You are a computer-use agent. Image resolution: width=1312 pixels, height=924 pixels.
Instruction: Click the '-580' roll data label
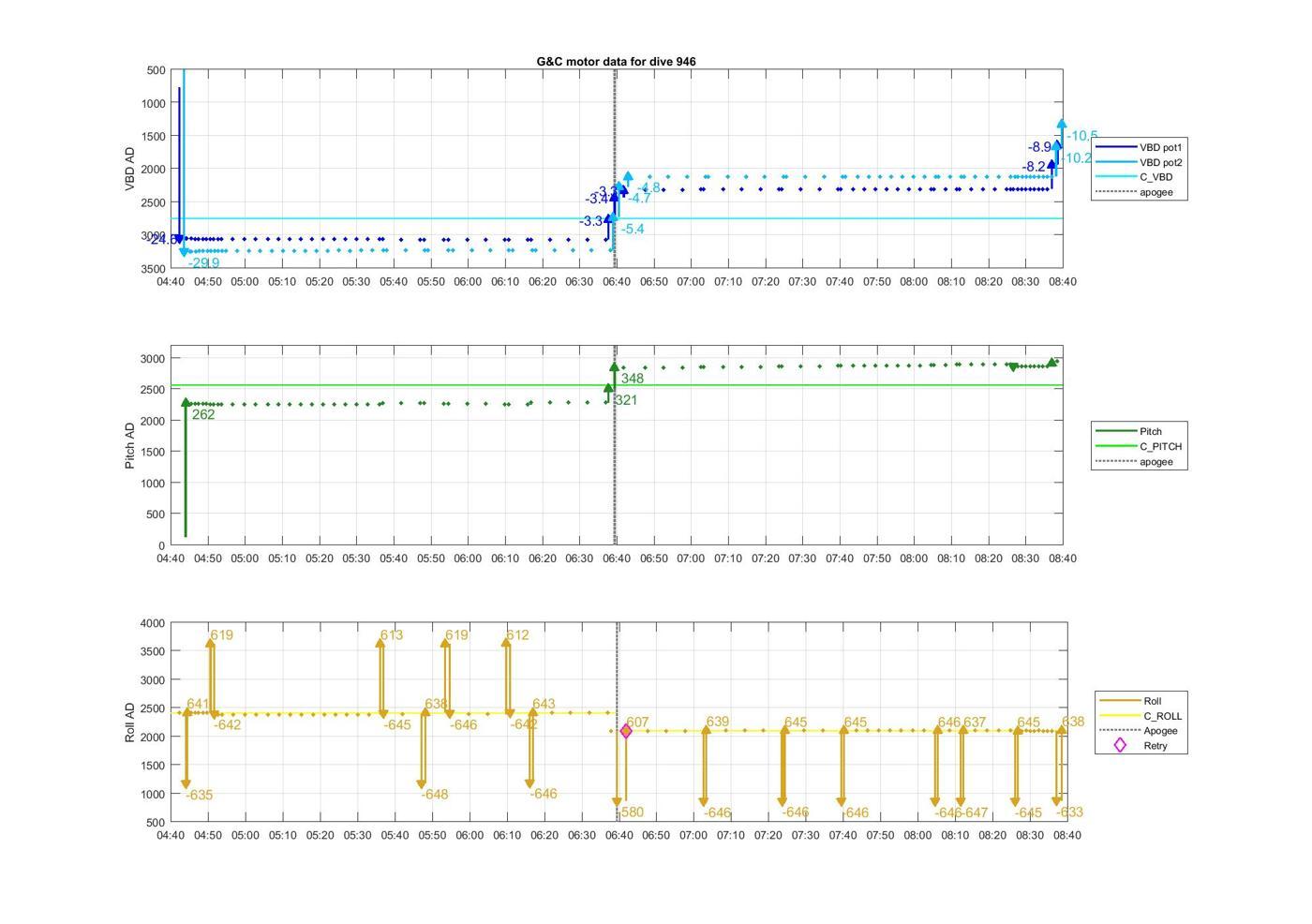(x=630, y=812)
